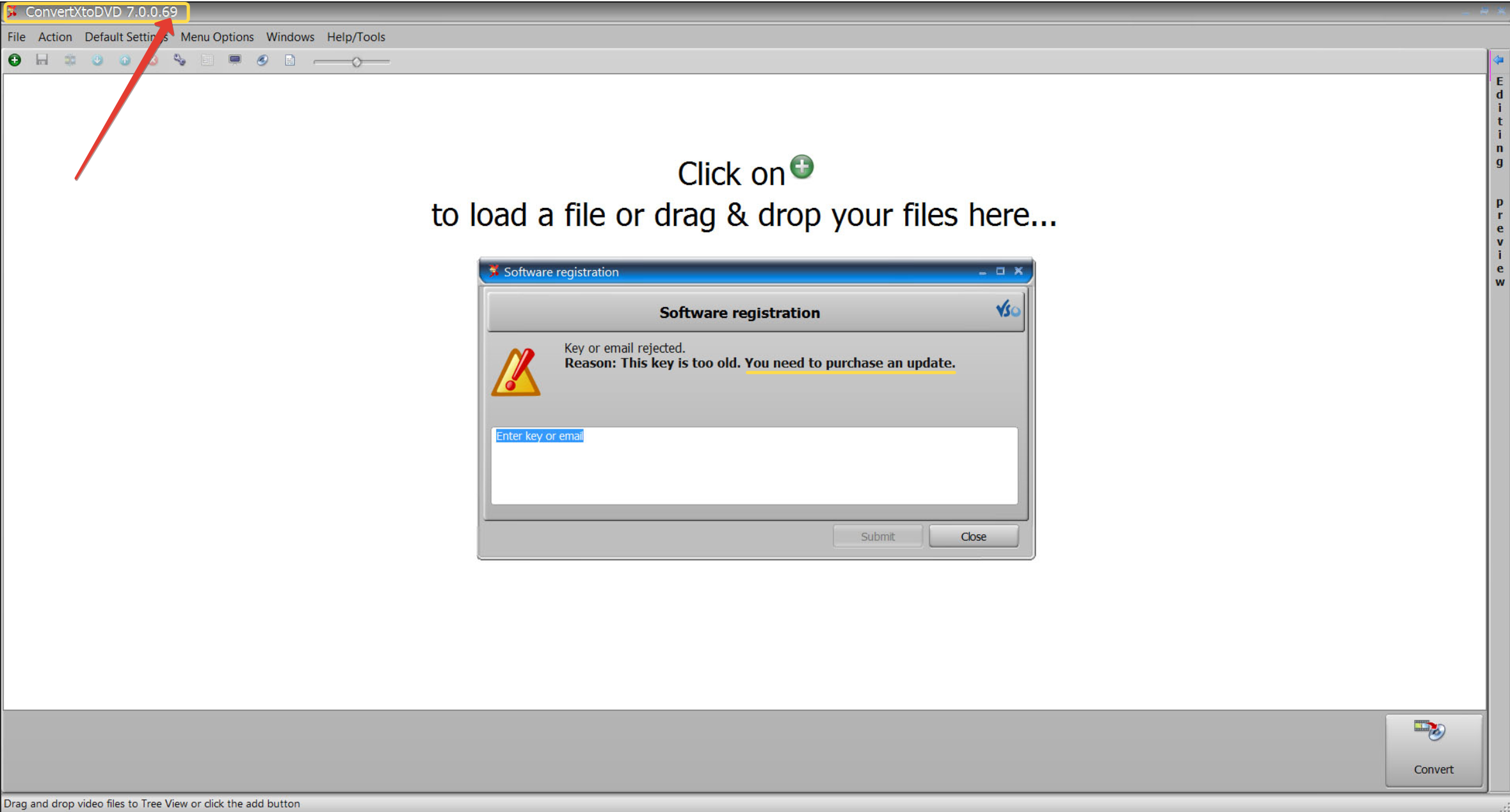Image resolution: width=1510 pixels, height=812 pixels.
Task: Click the 'Software registration' dialog title bar text
Action: (561, 272)
